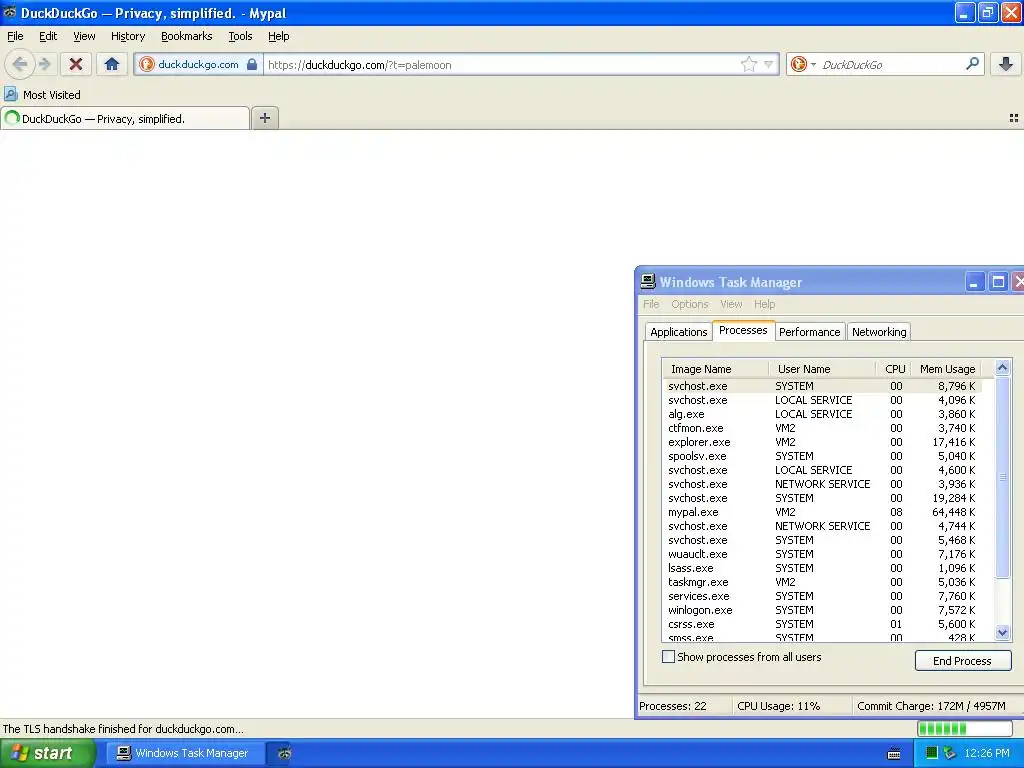Open the browser View menu
Viewport: 1024px width, 768px height.
pos(84,37)
